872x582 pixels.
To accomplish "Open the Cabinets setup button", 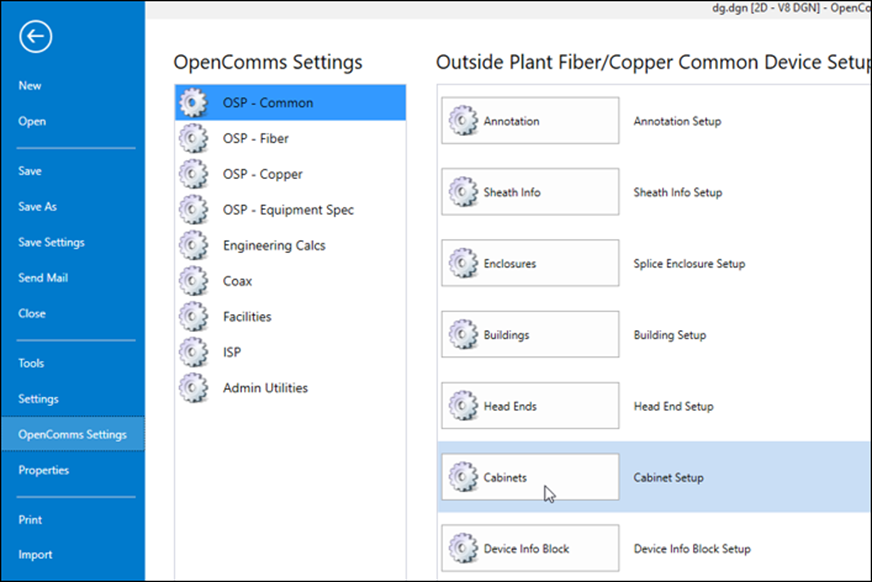I will (x=530, y=477).
